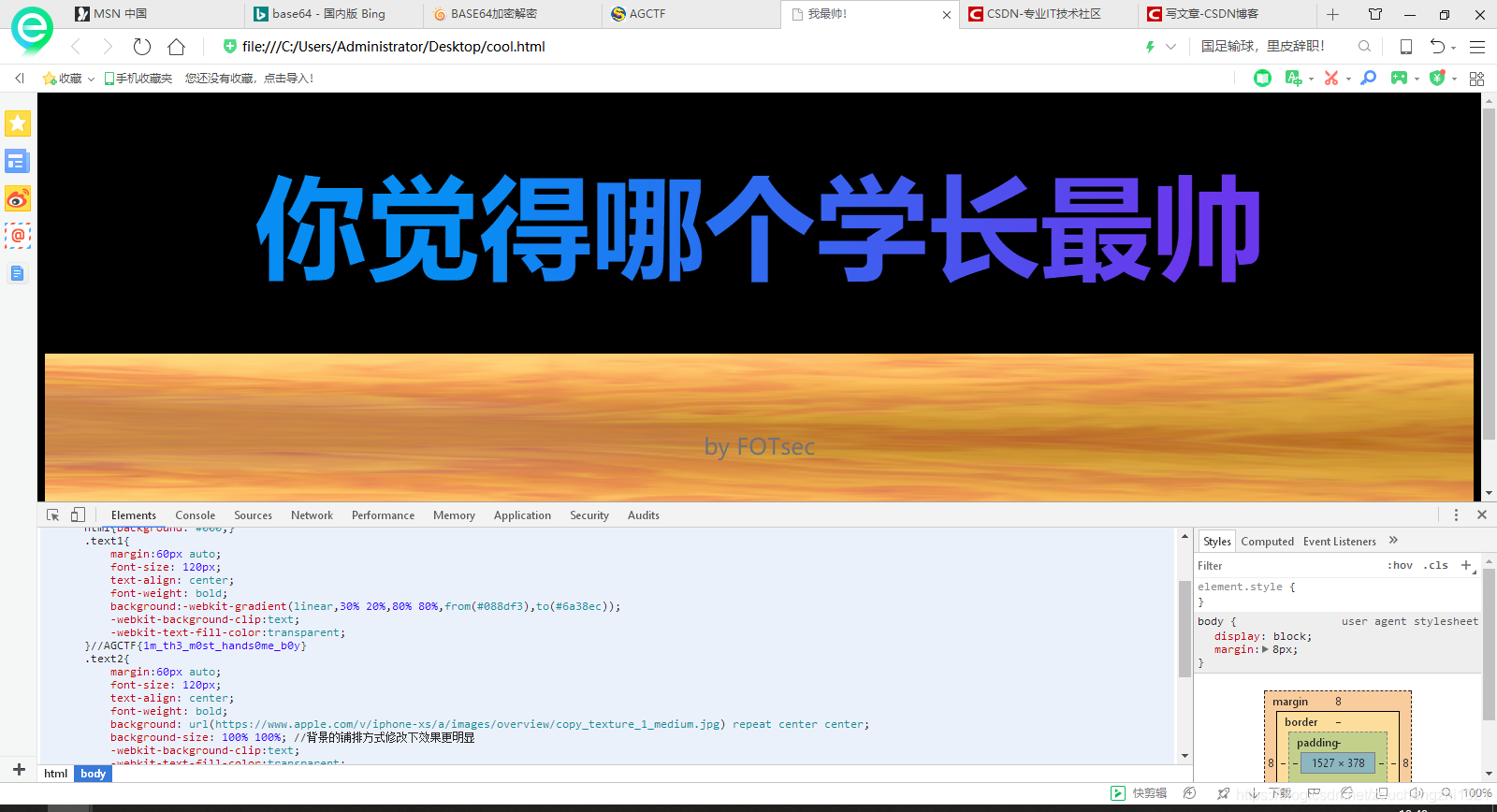Expand the translate icon dropdown arrow
Image resolution: width=1497 pixels, height=812 pixels.
click(x=1311, y=80)
